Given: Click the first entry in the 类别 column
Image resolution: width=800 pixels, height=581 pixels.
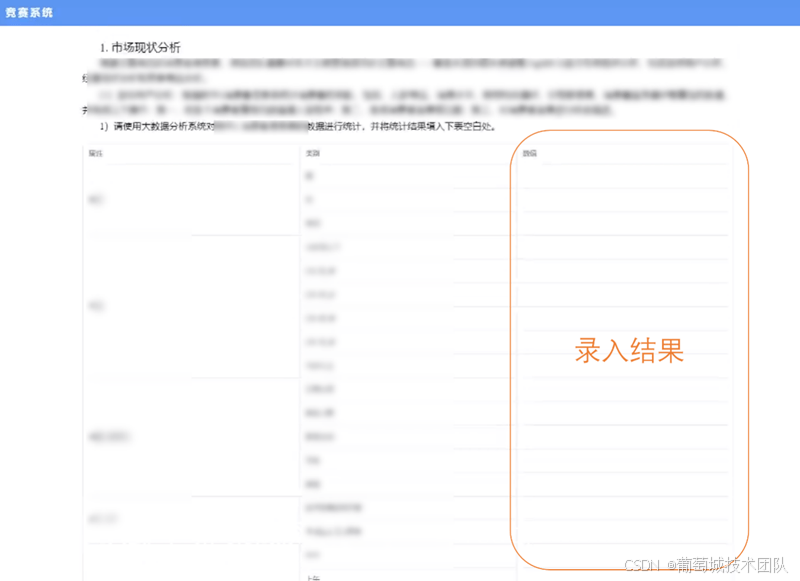Looking at the screenshot, I should click(309, 176).
